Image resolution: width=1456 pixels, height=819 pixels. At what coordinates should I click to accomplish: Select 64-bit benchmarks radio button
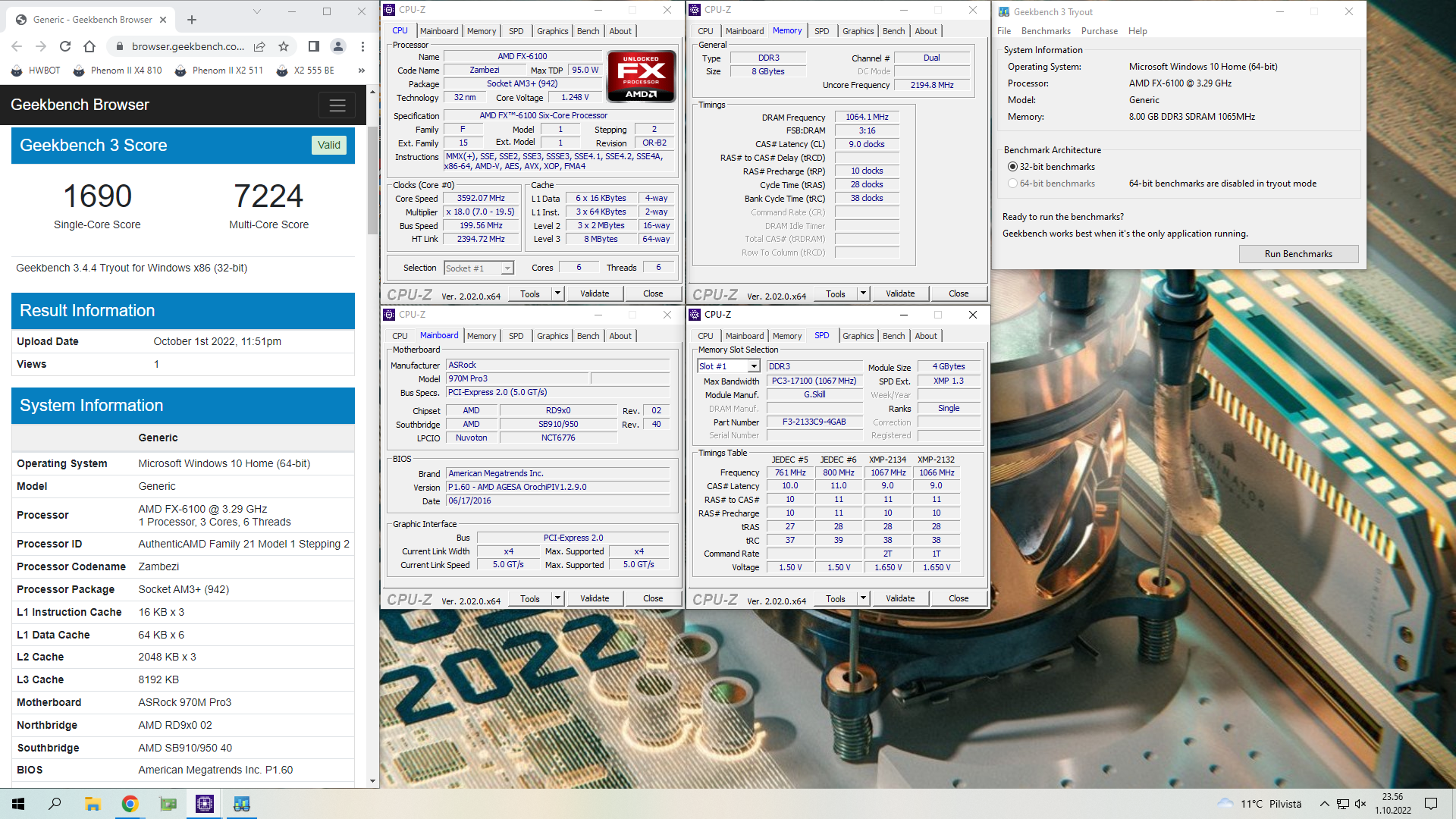point(1012,184)
